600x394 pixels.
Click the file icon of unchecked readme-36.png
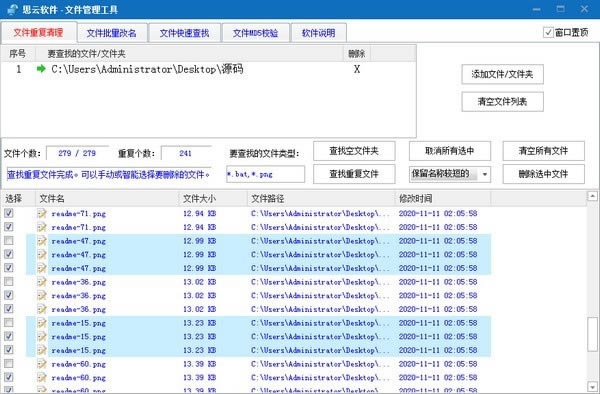pyautogui.click(x=42, y=282)
